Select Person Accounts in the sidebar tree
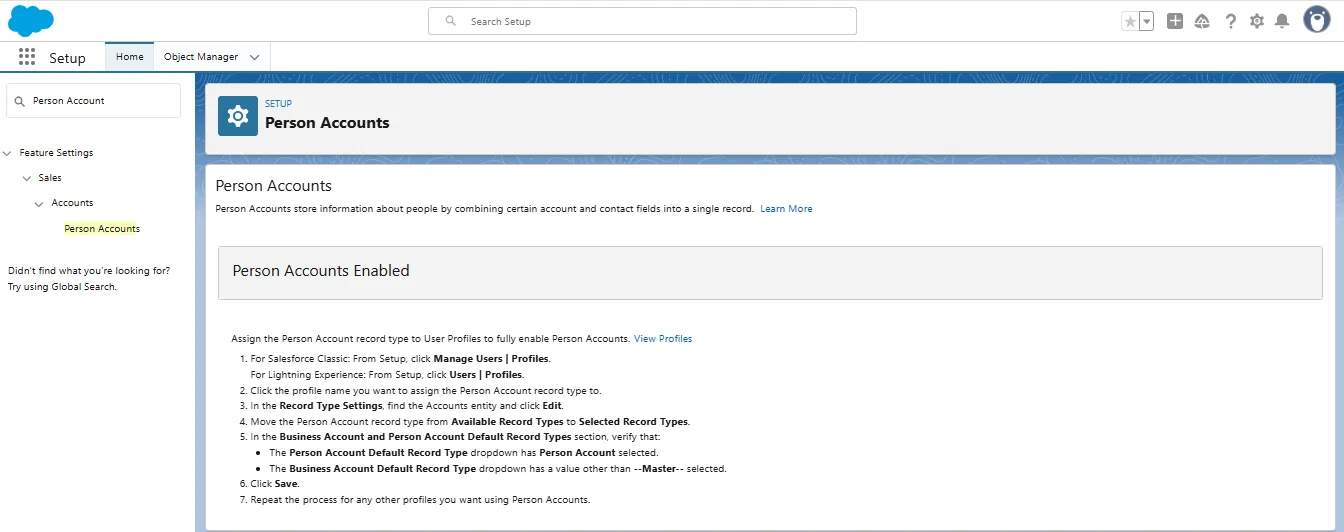The height and width of the screenshot is (532, 1344). click(102, 229)
